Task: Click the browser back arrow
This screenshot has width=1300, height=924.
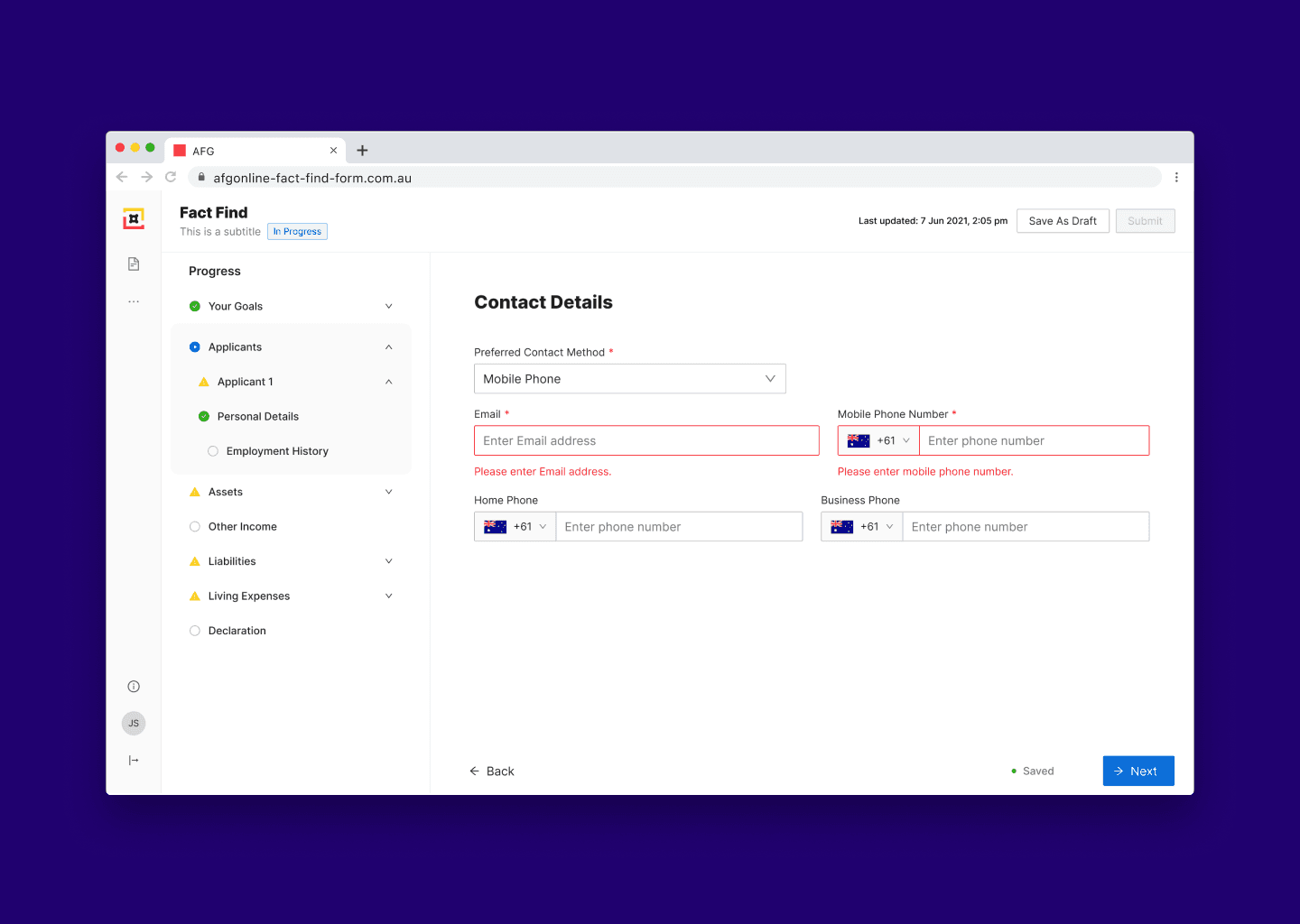Action: coord(122,177)
